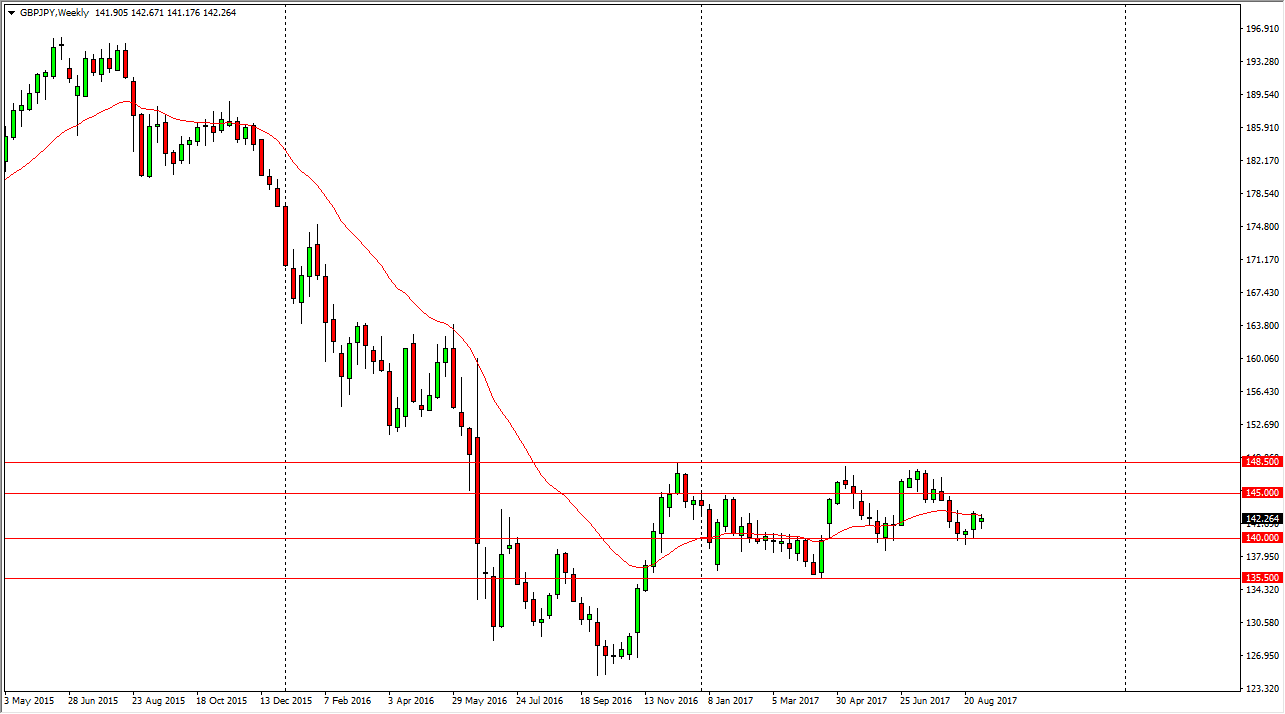Click the 196.930 price axis value
The width and height of the screenshot is (1285, 714).
tap(1261, 29)
